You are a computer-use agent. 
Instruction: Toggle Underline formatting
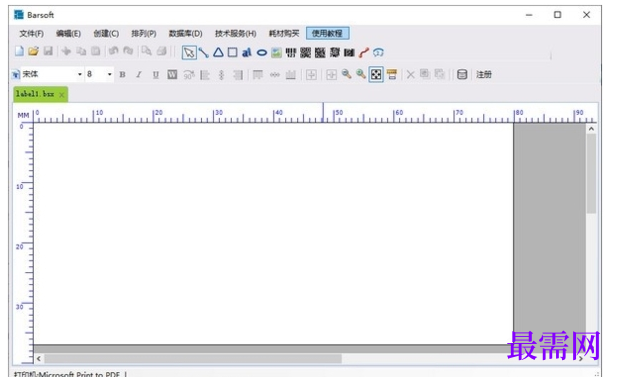(x=156, y=74)
